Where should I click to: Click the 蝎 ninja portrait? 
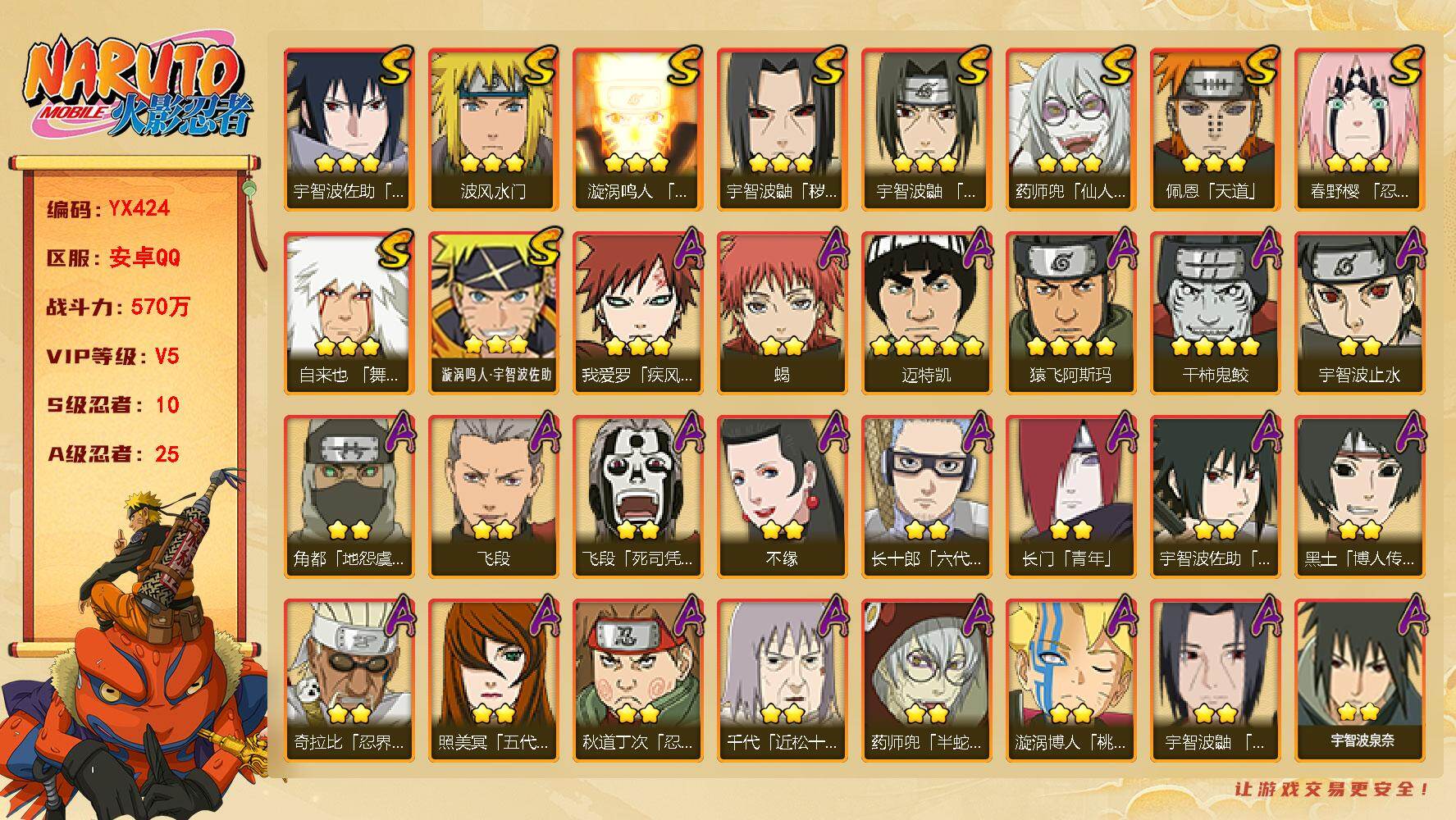pyautogui.click(x=782, y=313)
